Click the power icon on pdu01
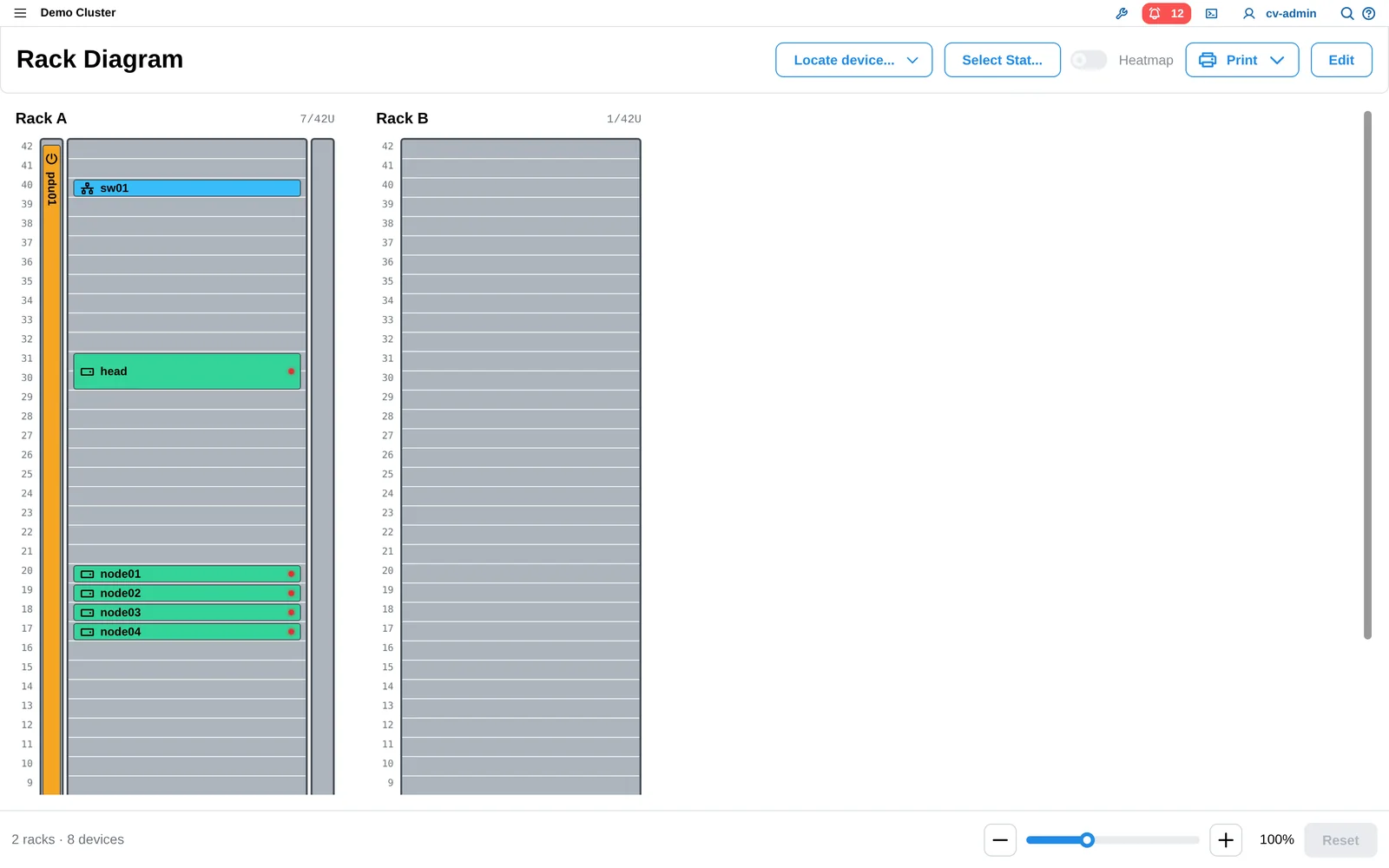This screenshot has width=1389, height=868. [51, 159]
